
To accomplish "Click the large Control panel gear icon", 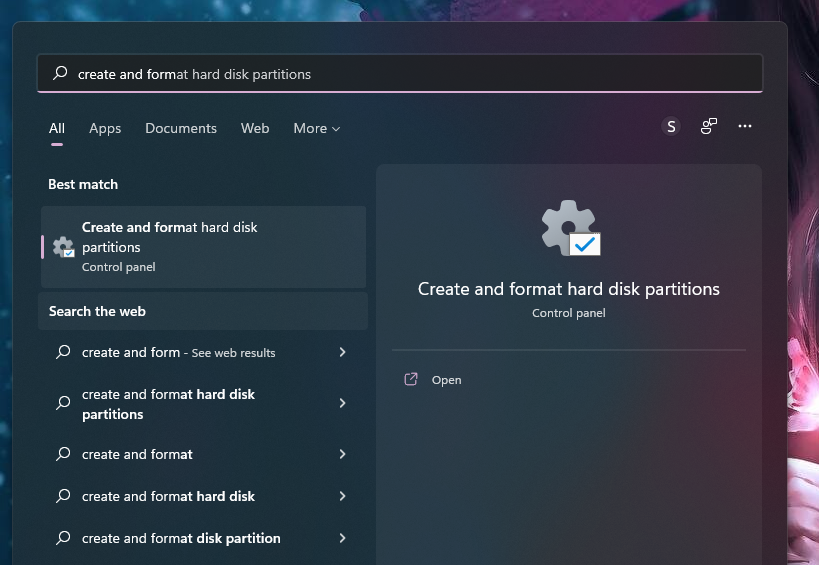I will [570, 228].
